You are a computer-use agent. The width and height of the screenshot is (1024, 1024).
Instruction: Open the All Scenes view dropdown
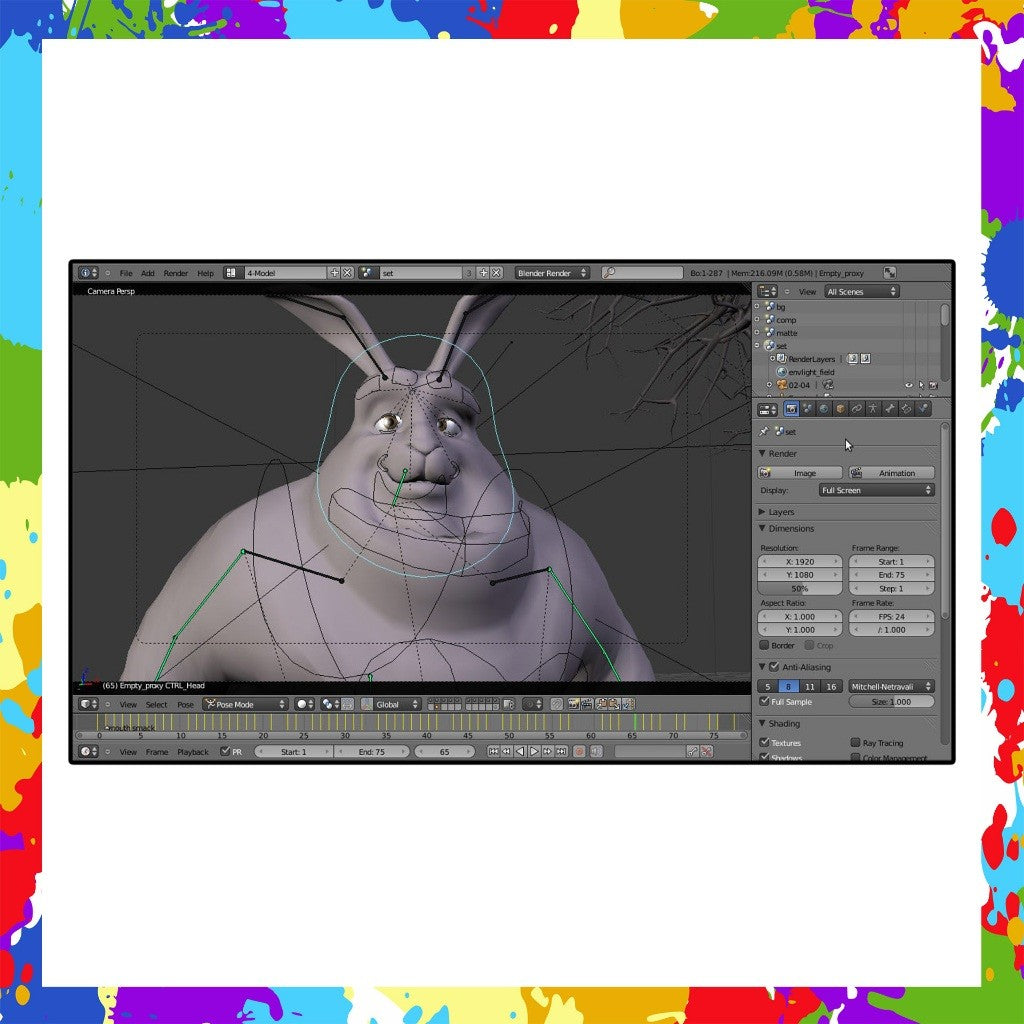tap(860, 291)
